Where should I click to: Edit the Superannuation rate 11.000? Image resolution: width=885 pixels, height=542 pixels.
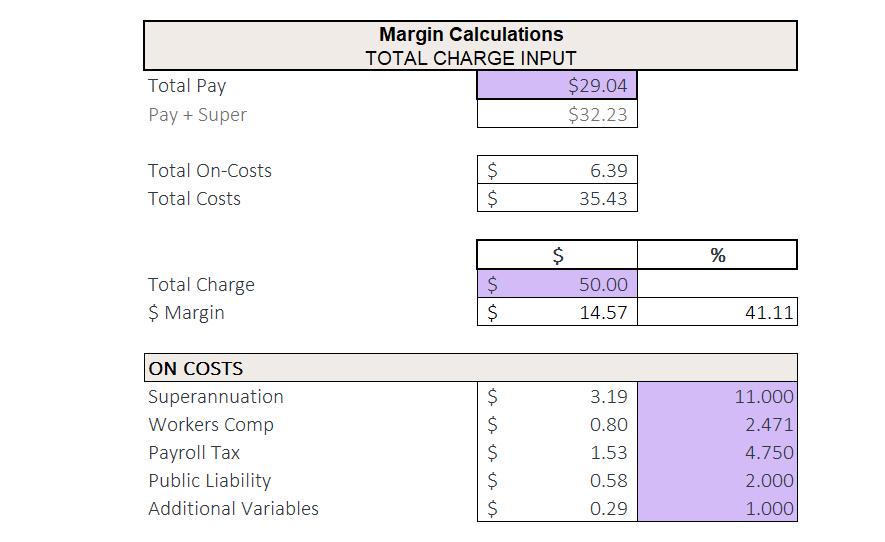716,396
